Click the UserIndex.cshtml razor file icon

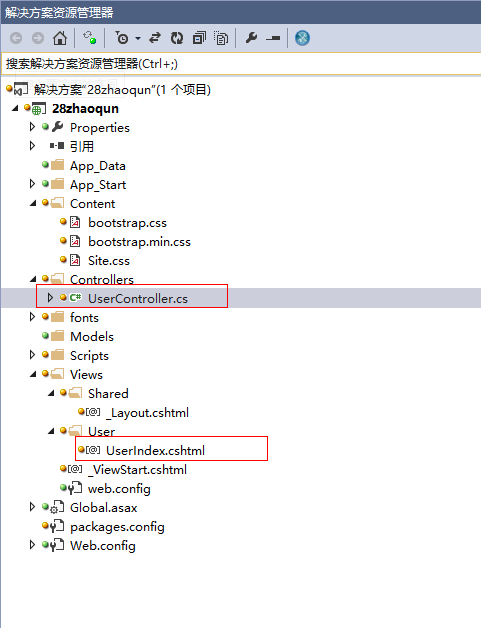pyautogui.click(x=93, y=450)
